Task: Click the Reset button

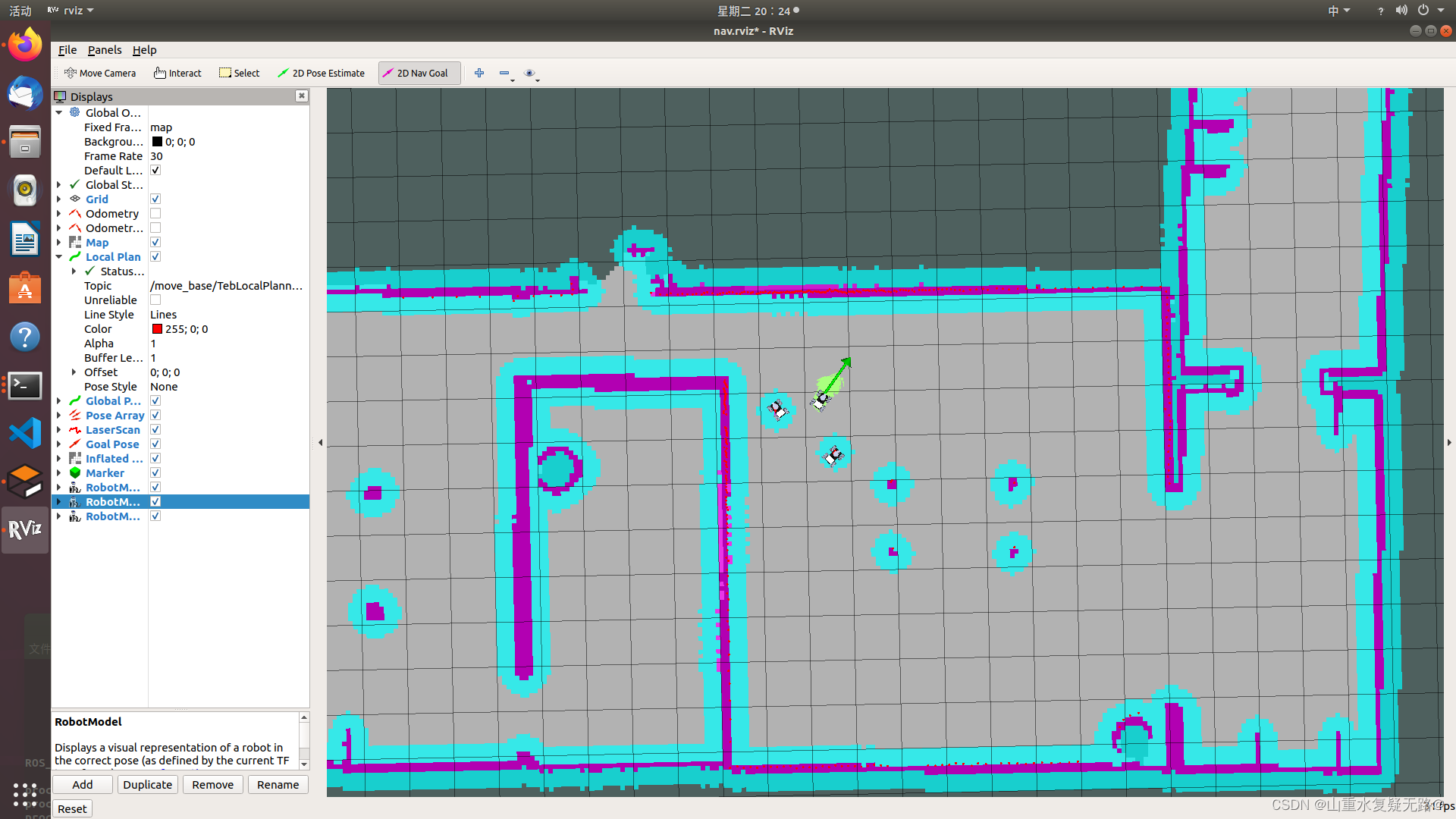Action: pos(72,808)
